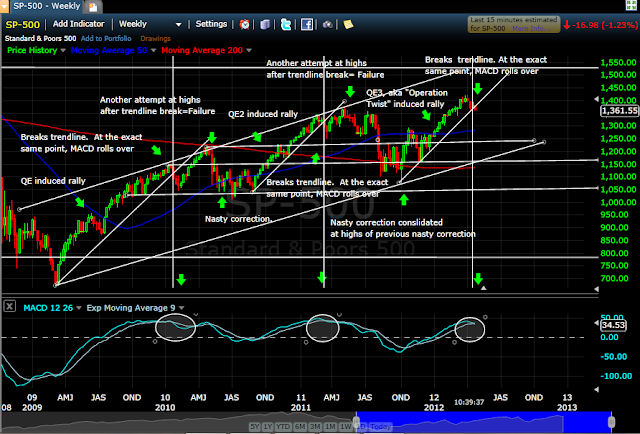640x434 pixels.
Task: Click the SP-500 symbol label
Action: pos(22,24)
